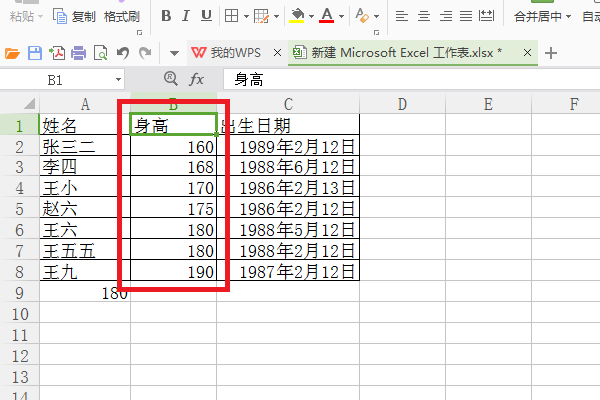This screenshot has width=600, height=400.
Task: Select column E header
Action: (488, 104)
